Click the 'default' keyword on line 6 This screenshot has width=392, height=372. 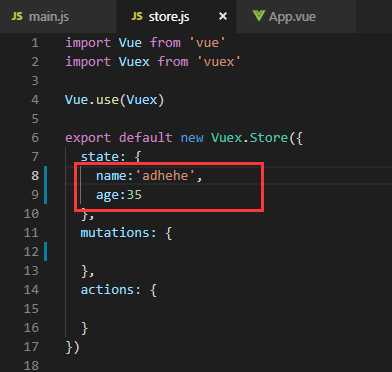[146, 137]
